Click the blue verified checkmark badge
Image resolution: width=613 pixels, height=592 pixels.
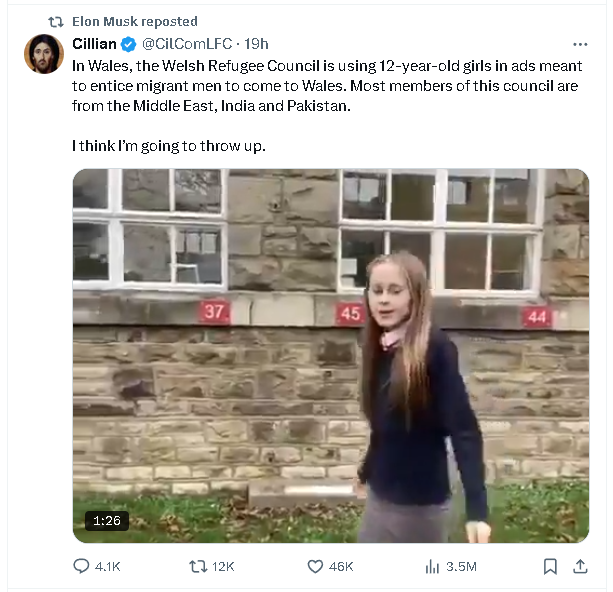click(128, 44)
